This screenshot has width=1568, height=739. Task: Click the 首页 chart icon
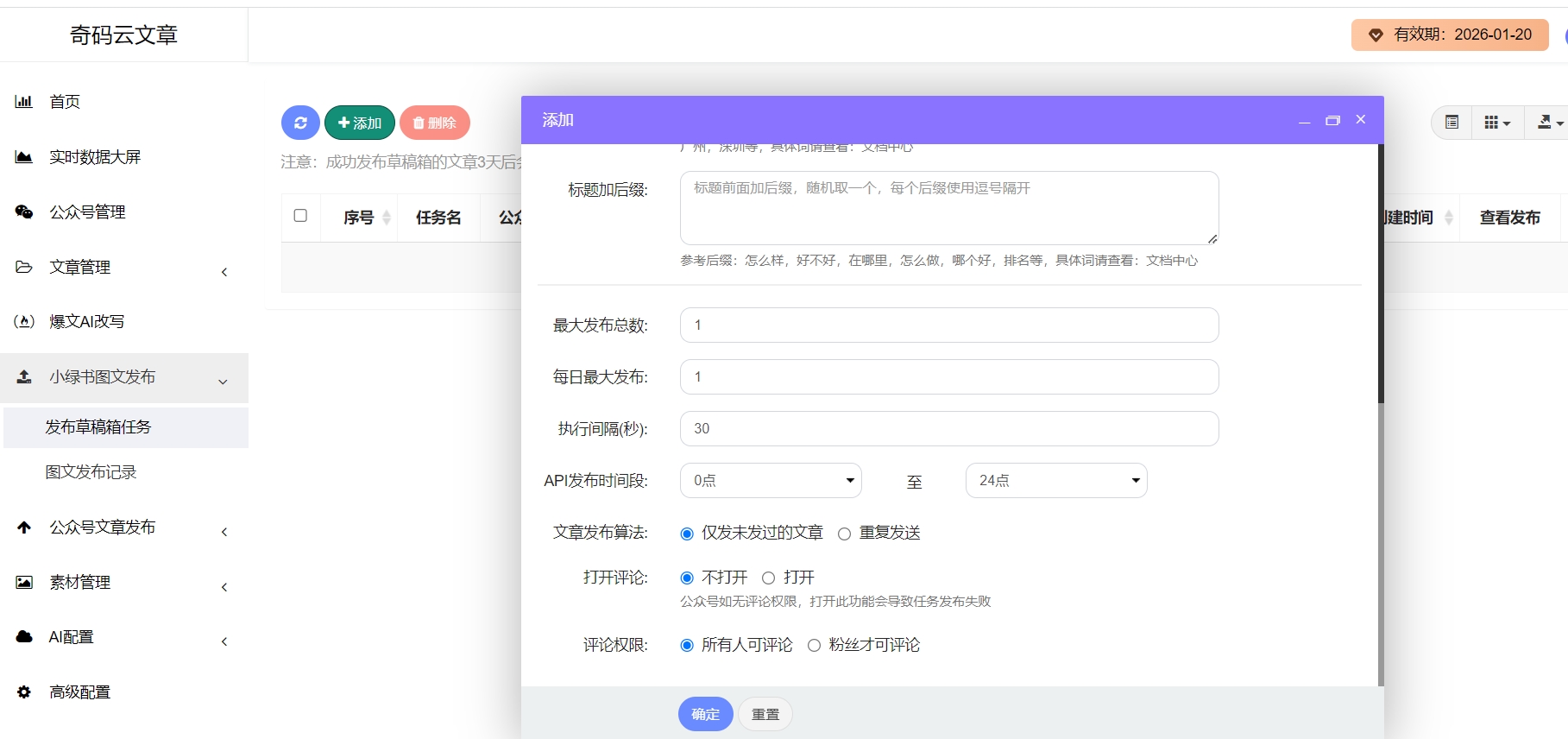[x=24, y=102]
